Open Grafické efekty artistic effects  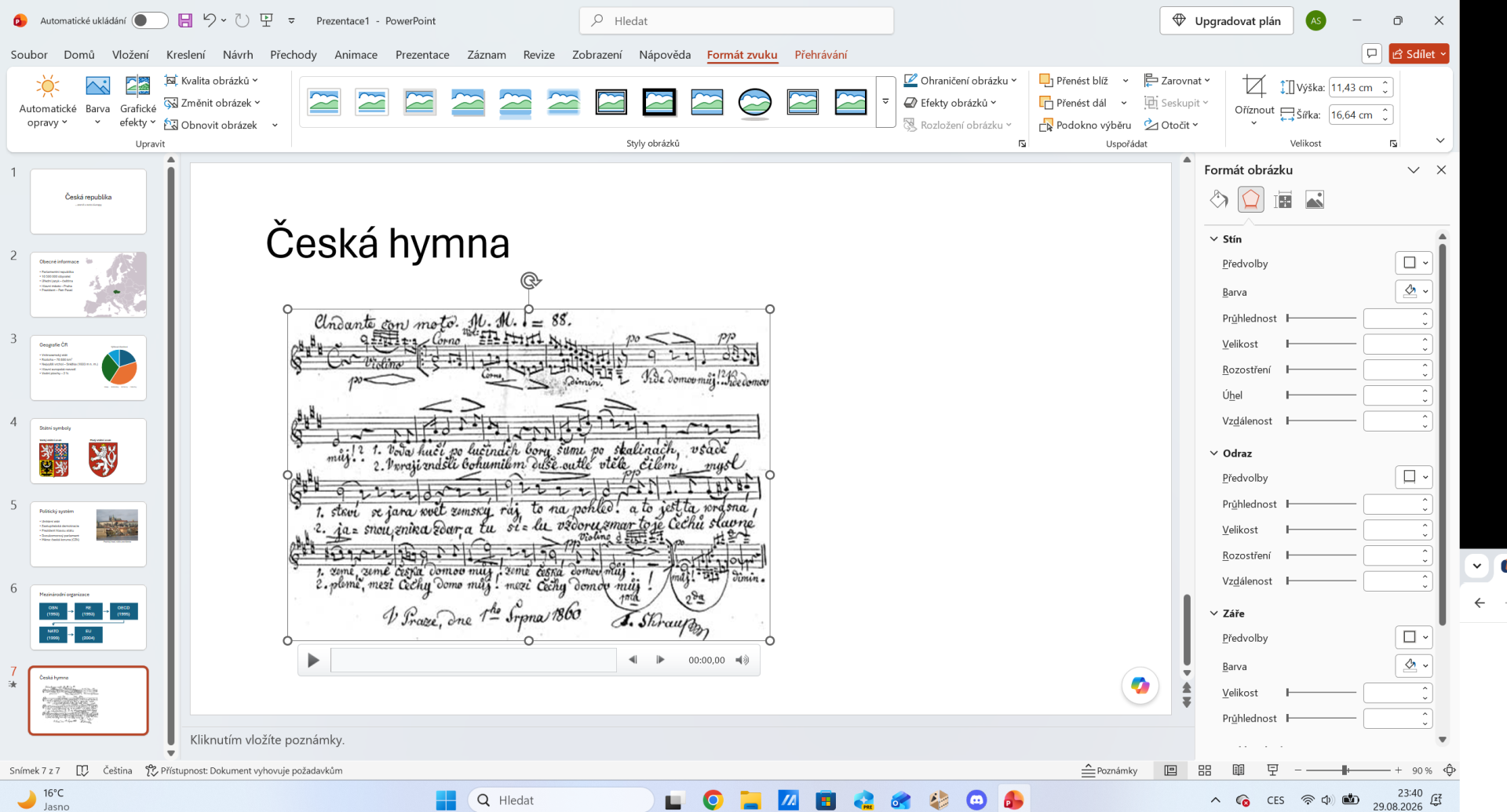click(138, 102)
